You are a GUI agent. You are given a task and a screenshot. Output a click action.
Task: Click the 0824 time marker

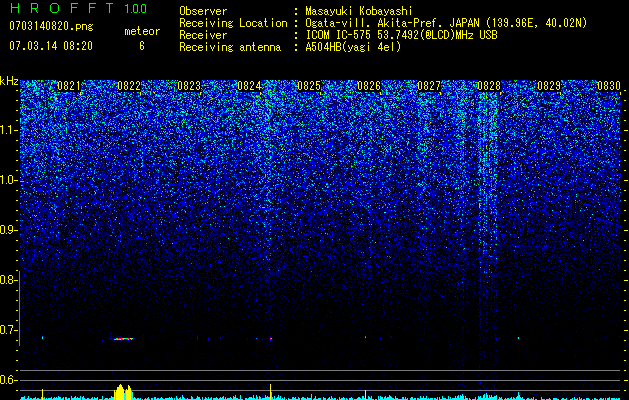click(249, 85)
